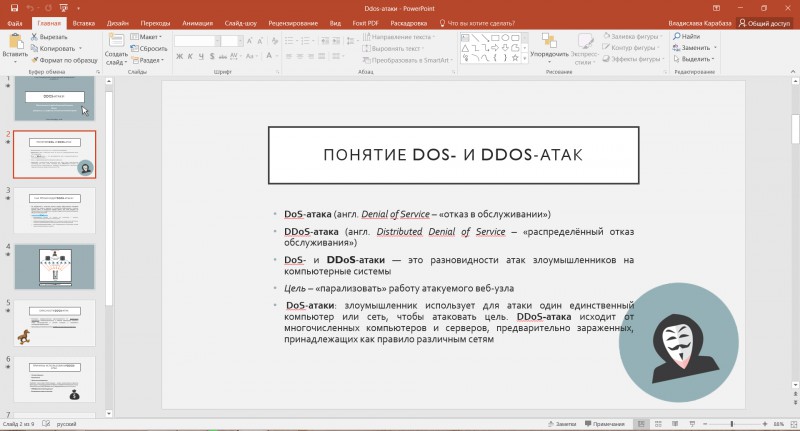Start slideshow from status bar icon

click(x=692, y=424)
